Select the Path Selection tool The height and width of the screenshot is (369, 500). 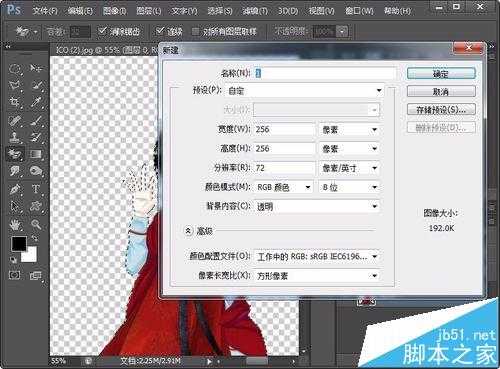coord(15,206)
